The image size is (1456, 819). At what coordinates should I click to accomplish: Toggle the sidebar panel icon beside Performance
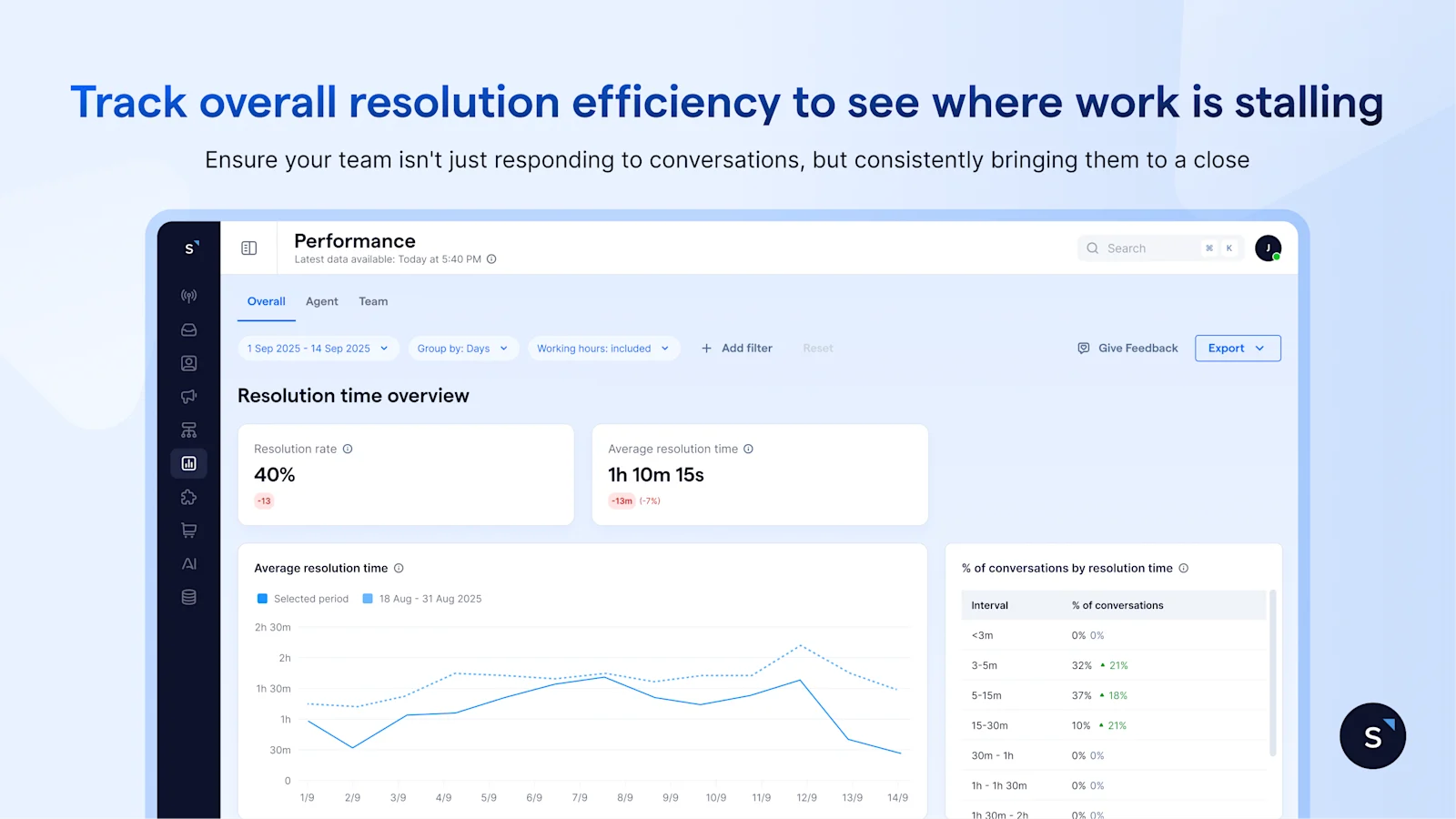(248, 248)
